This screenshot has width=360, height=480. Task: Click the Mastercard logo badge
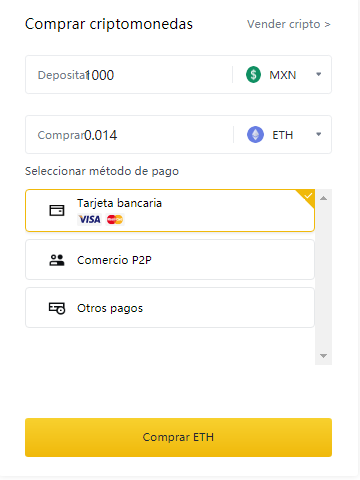tap(115, 219)
